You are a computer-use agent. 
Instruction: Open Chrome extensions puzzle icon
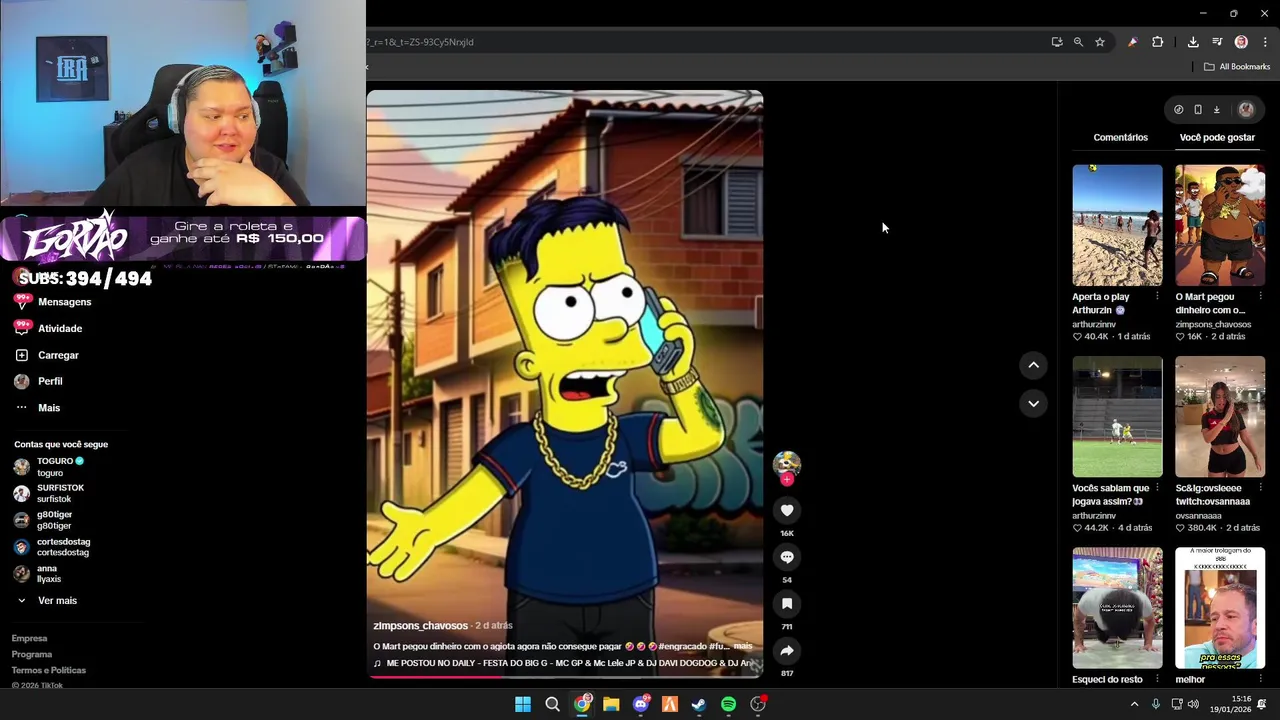(x=1157, y=42)
